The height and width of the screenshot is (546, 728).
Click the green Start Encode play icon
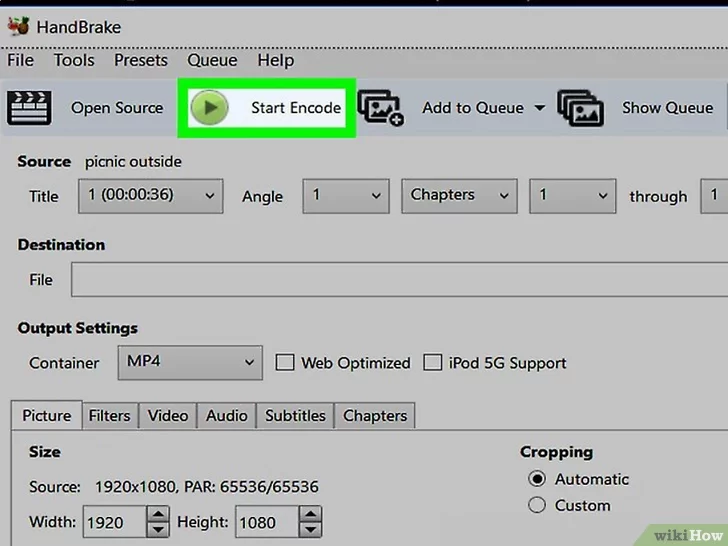209,108
